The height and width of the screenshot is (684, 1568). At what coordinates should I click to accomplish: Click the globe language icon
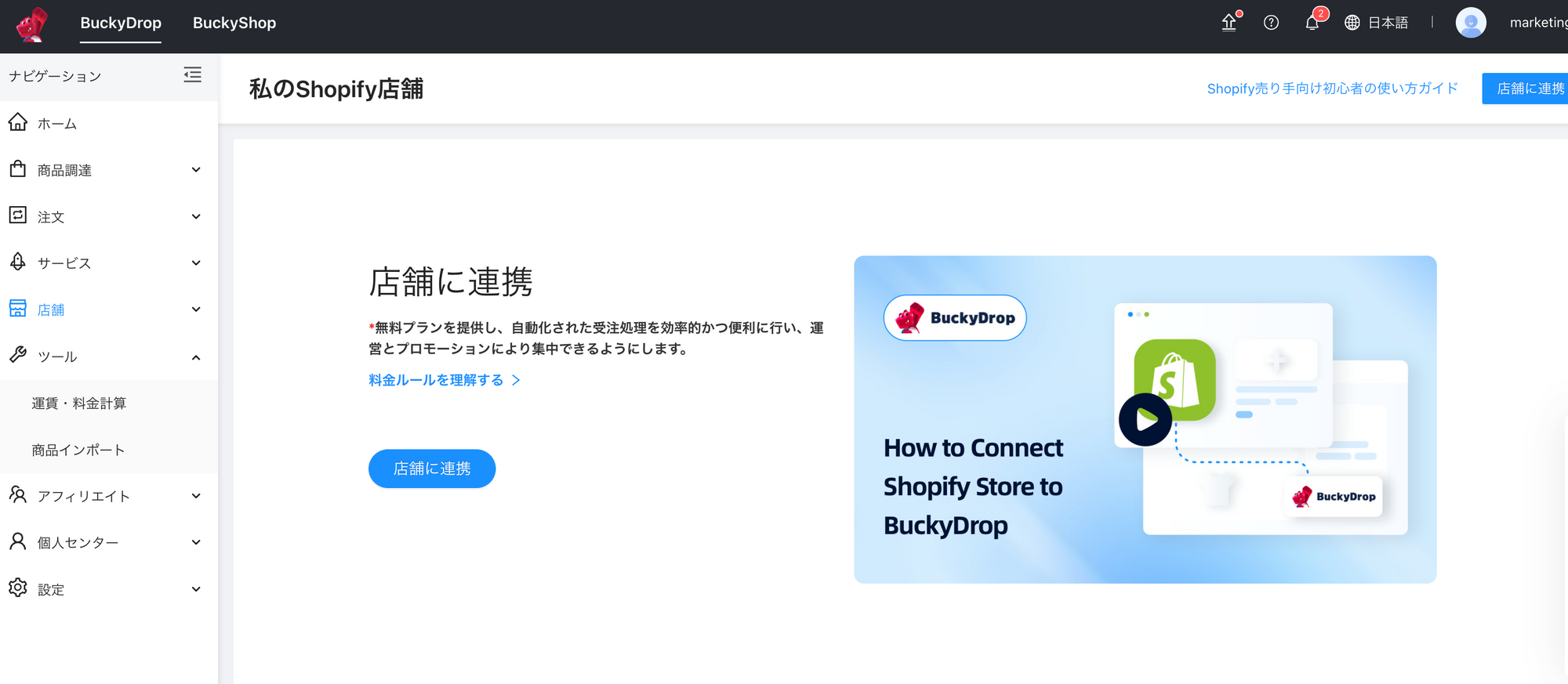pyautogui.click(x=1352, y=23)
